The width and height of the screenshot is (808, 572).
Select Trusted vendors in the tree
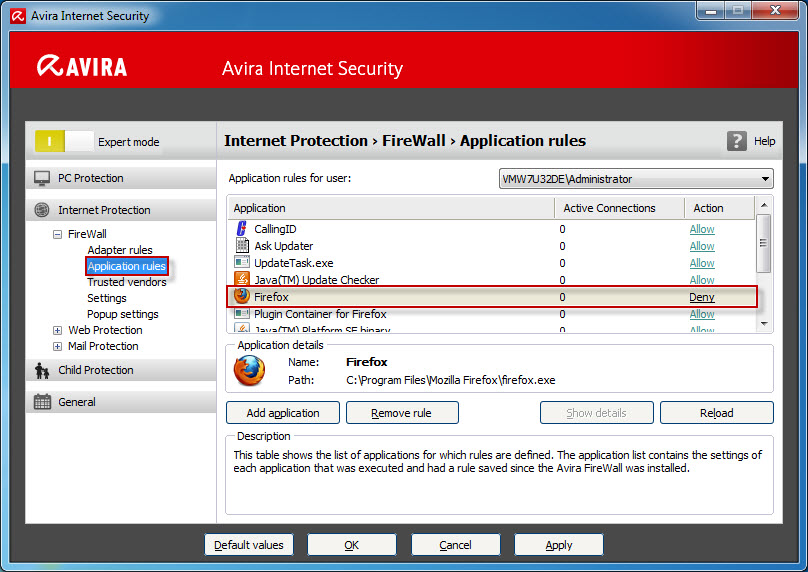[127, 282]
